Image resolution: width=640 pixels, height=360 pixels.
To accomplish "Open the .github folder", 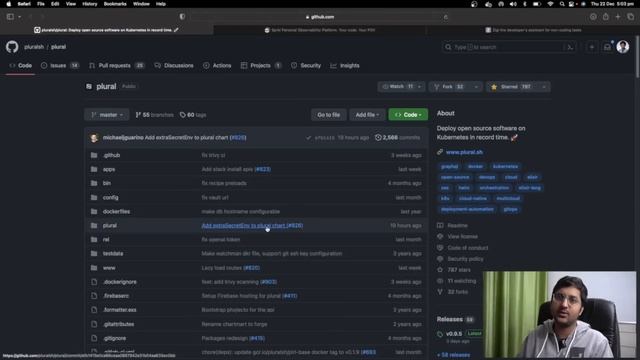I will tap(111, 155).
